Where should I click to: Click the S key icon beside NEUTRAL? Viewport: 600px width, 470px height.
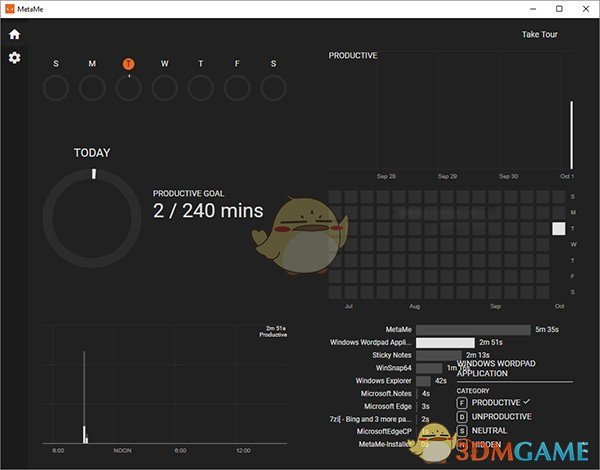[x=462, y=431]
